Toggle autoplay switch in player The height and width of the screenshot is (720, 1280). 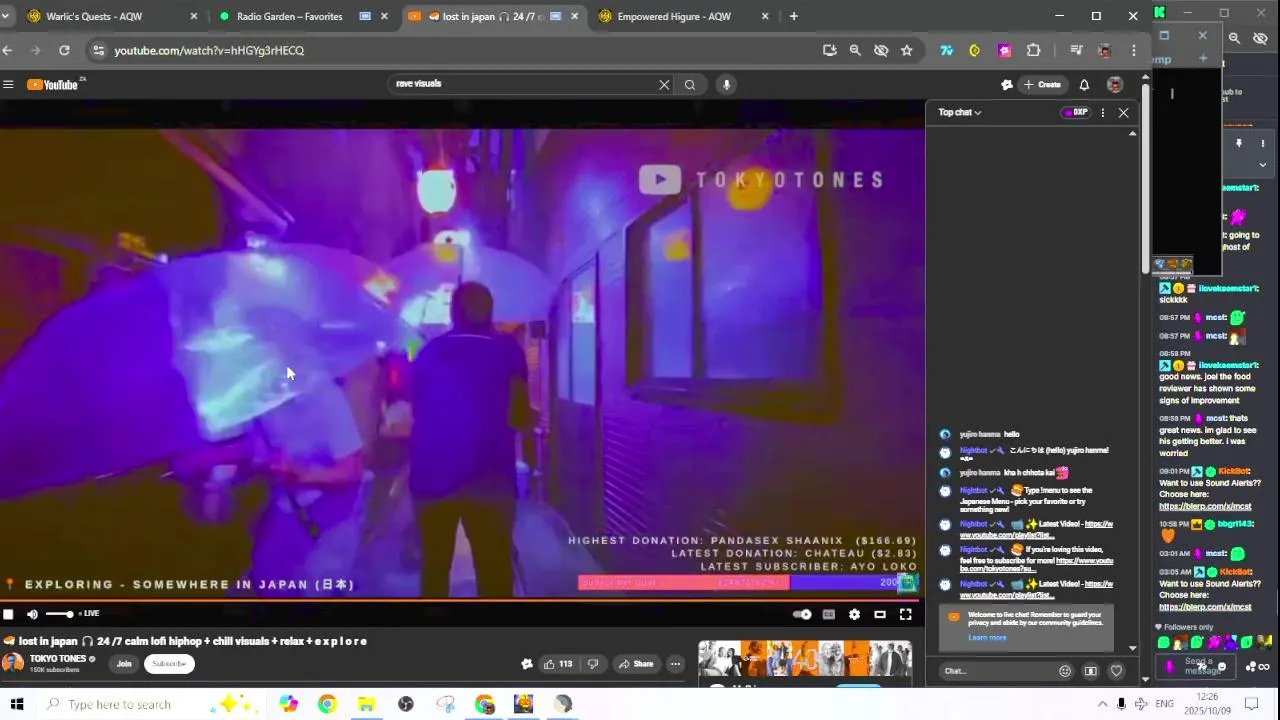(x=802, y=614)
